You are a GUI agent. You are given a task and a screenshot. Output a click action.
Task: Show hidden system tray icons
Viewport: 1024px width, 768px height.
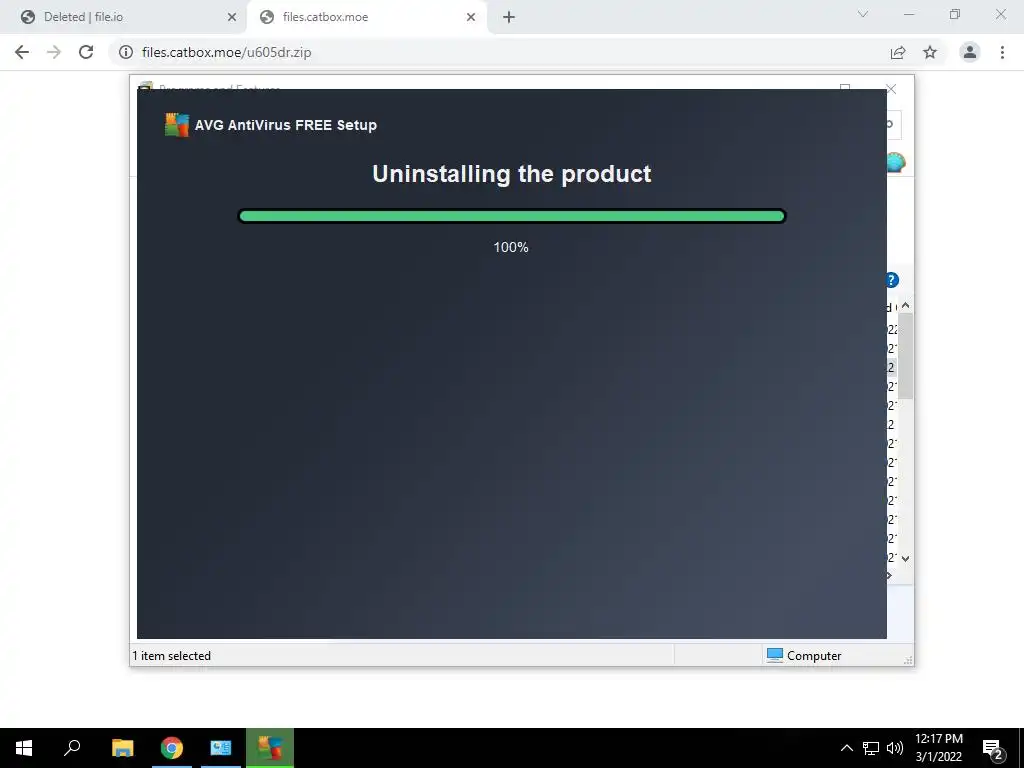tap(846, 748)
